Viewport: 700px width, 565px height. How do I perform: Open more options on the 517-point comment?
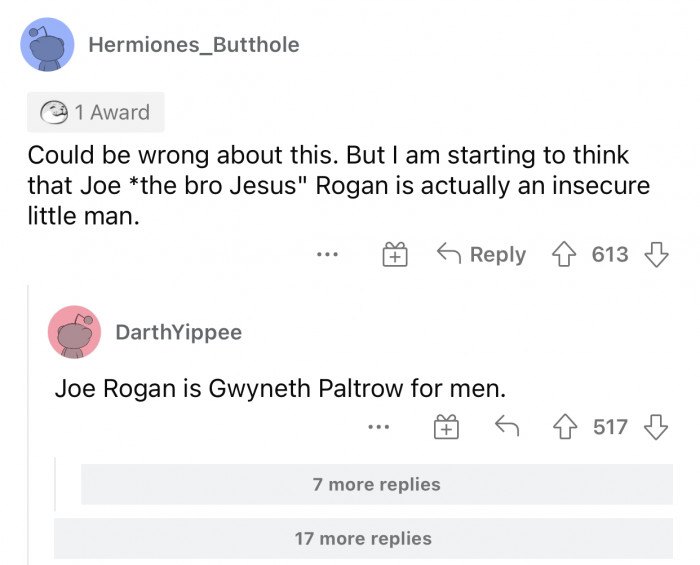377,428
